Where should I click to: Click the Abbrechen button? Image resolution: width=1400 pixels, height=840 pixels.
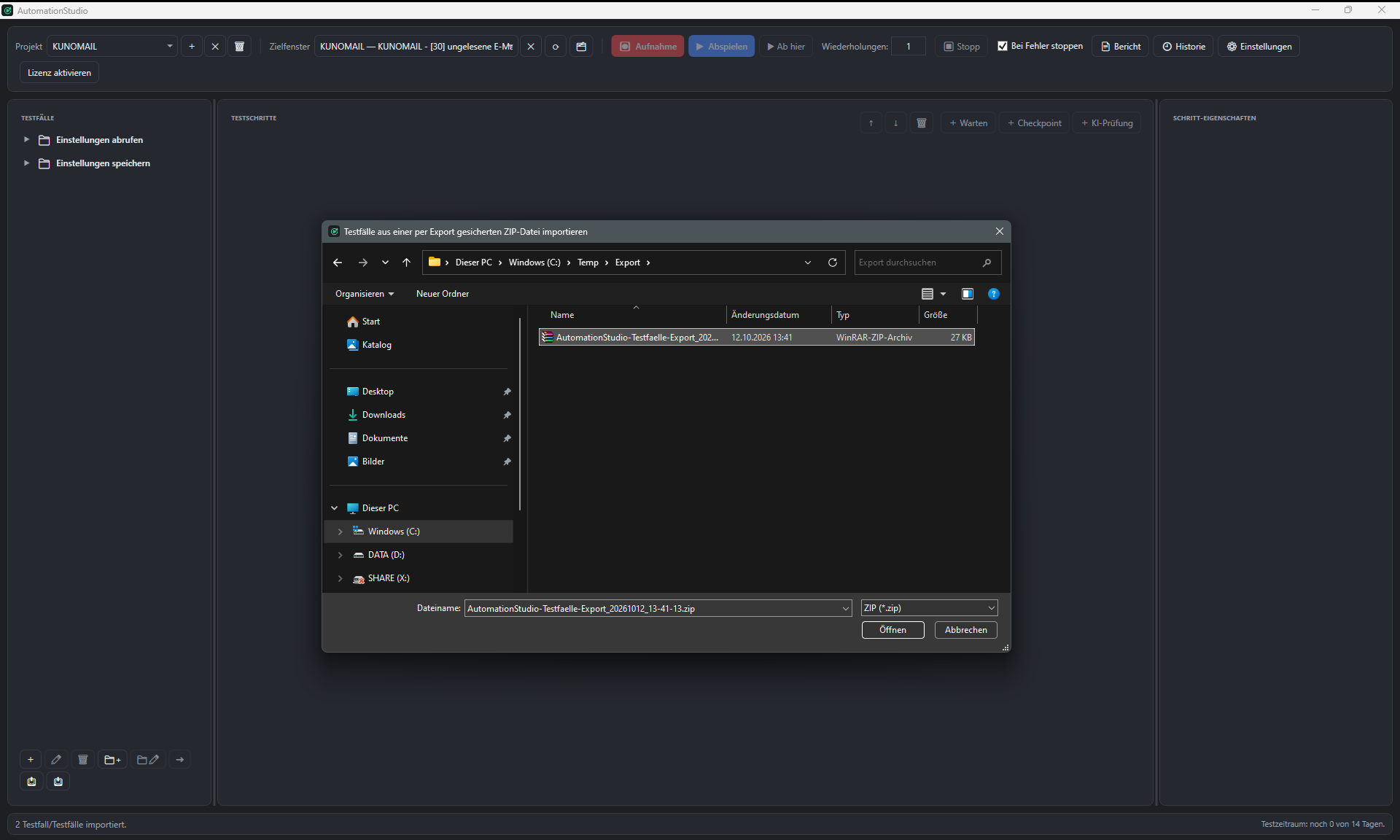pyautogui.click(x=965, y=630)
